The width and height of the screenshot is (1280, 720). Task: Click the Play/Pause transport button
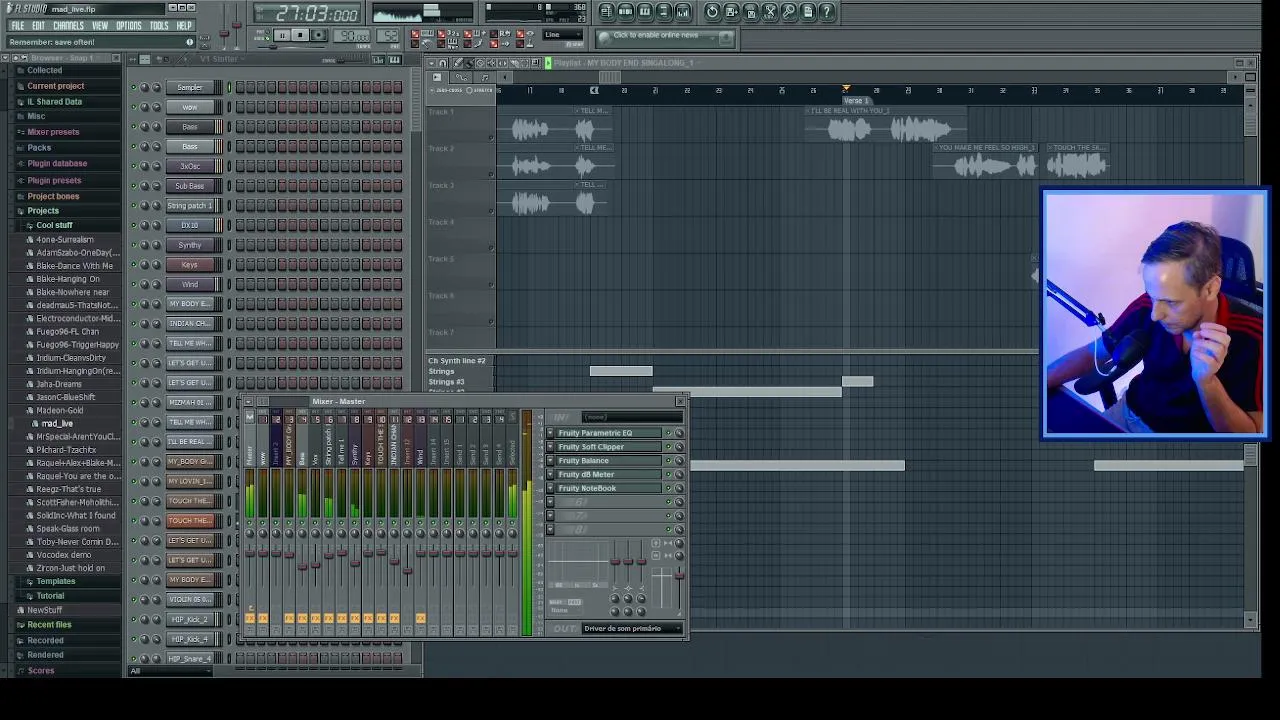pyautogui.click(x=281, y=34)
